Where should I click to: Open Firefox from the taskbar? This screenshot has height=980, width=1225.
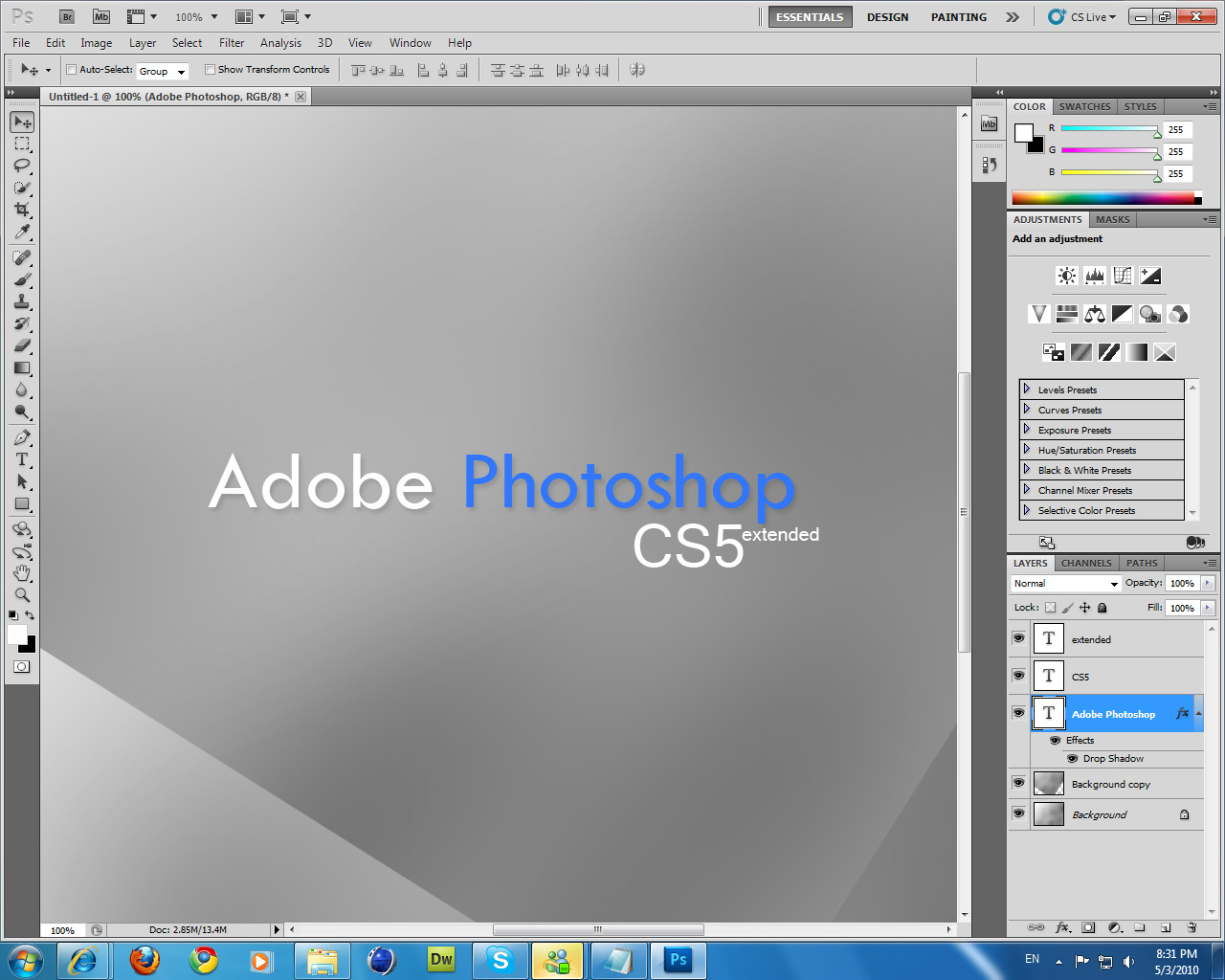pos(145,960)
